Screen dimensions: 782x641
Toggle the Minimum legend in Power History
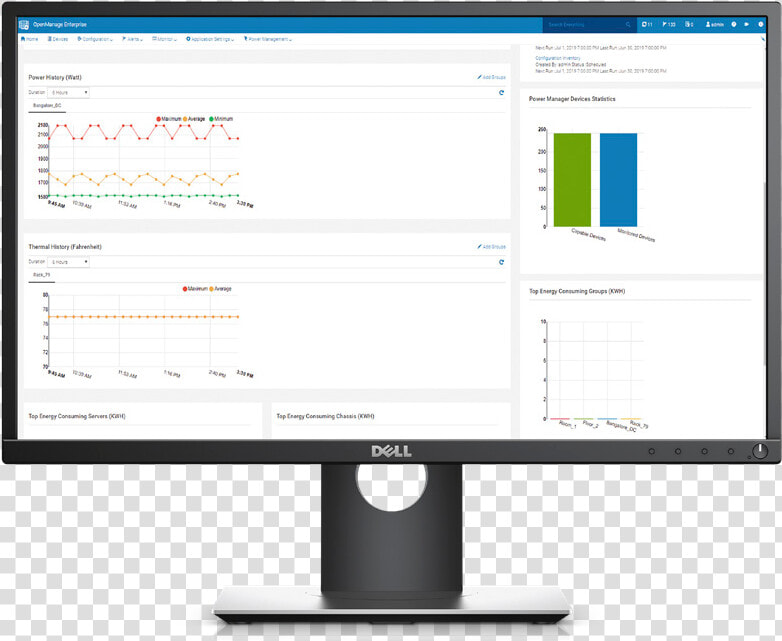221,119
